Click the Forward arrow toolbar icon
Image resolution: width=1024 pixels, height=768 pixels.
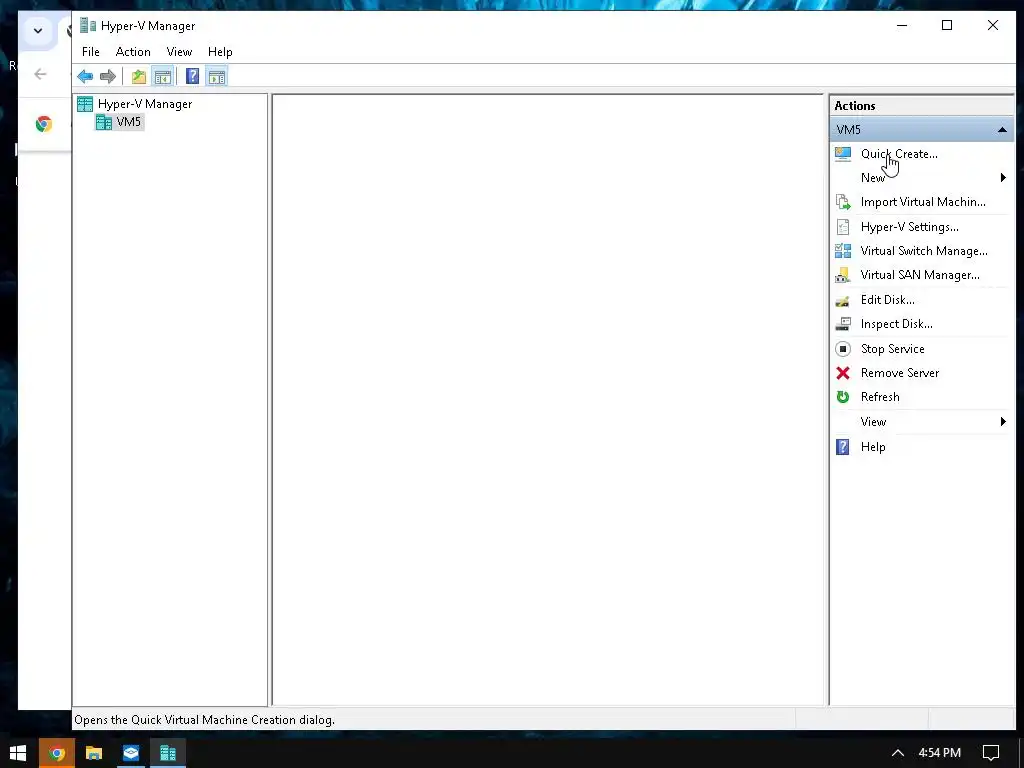tap(108, 76)
